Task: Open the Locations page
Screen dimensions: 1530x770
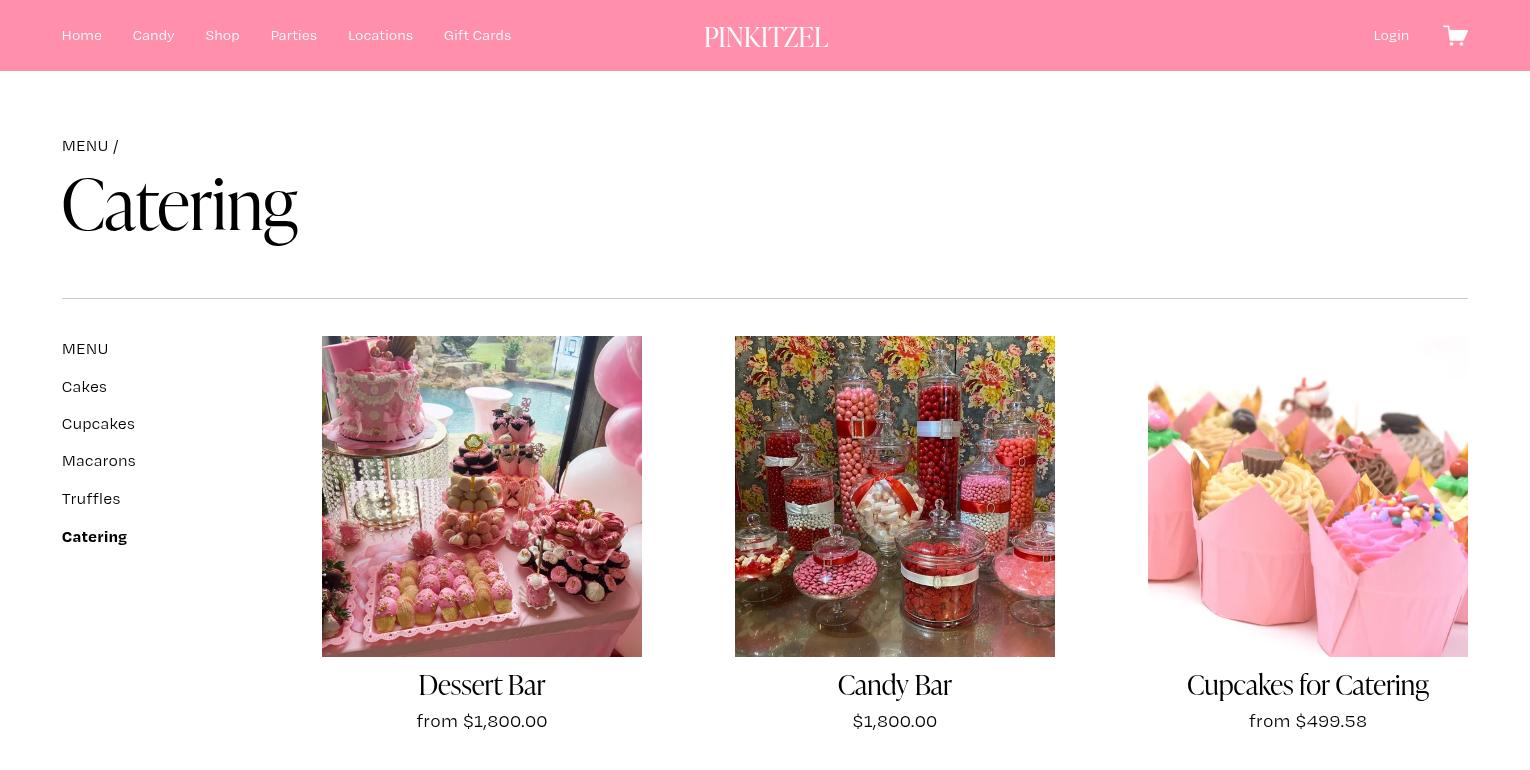Action: 380,35
